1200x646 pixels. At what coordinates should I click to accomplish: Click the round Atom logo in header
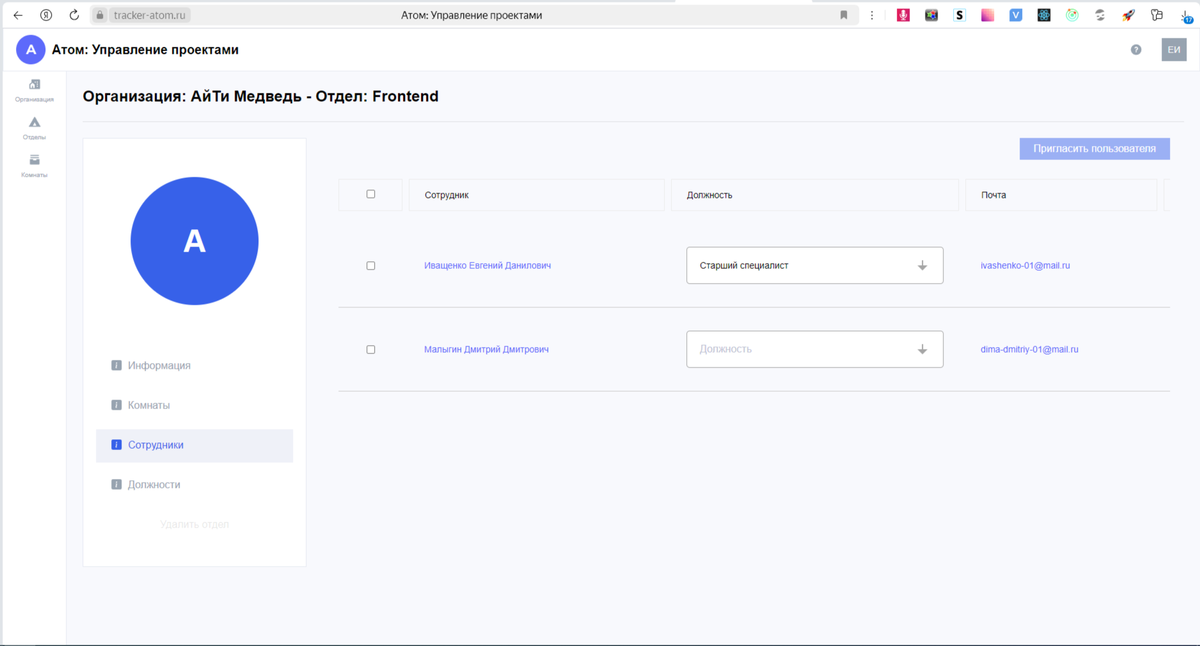point(31,49)
